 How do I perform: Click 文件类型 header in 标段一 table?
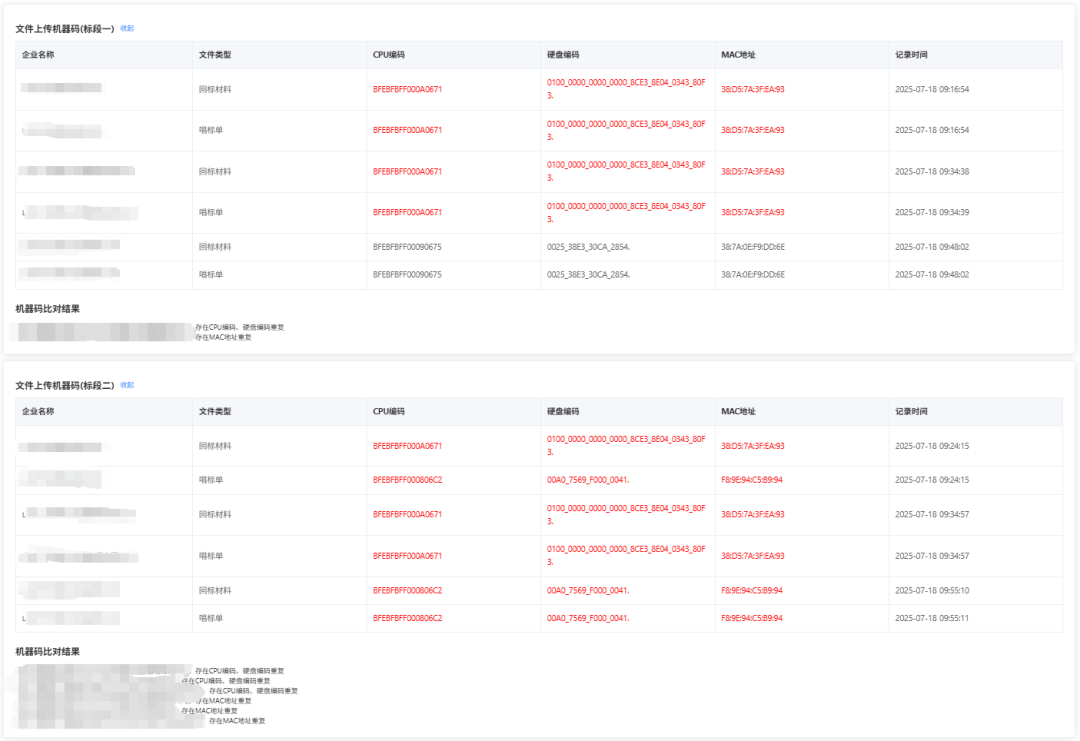(x=215, y=55)
